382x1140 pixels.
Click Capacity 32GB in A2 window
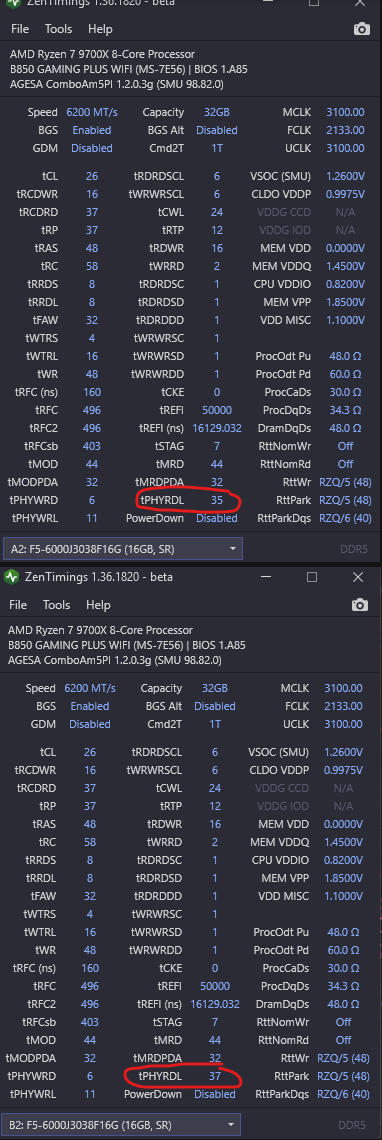coord(217,113)
